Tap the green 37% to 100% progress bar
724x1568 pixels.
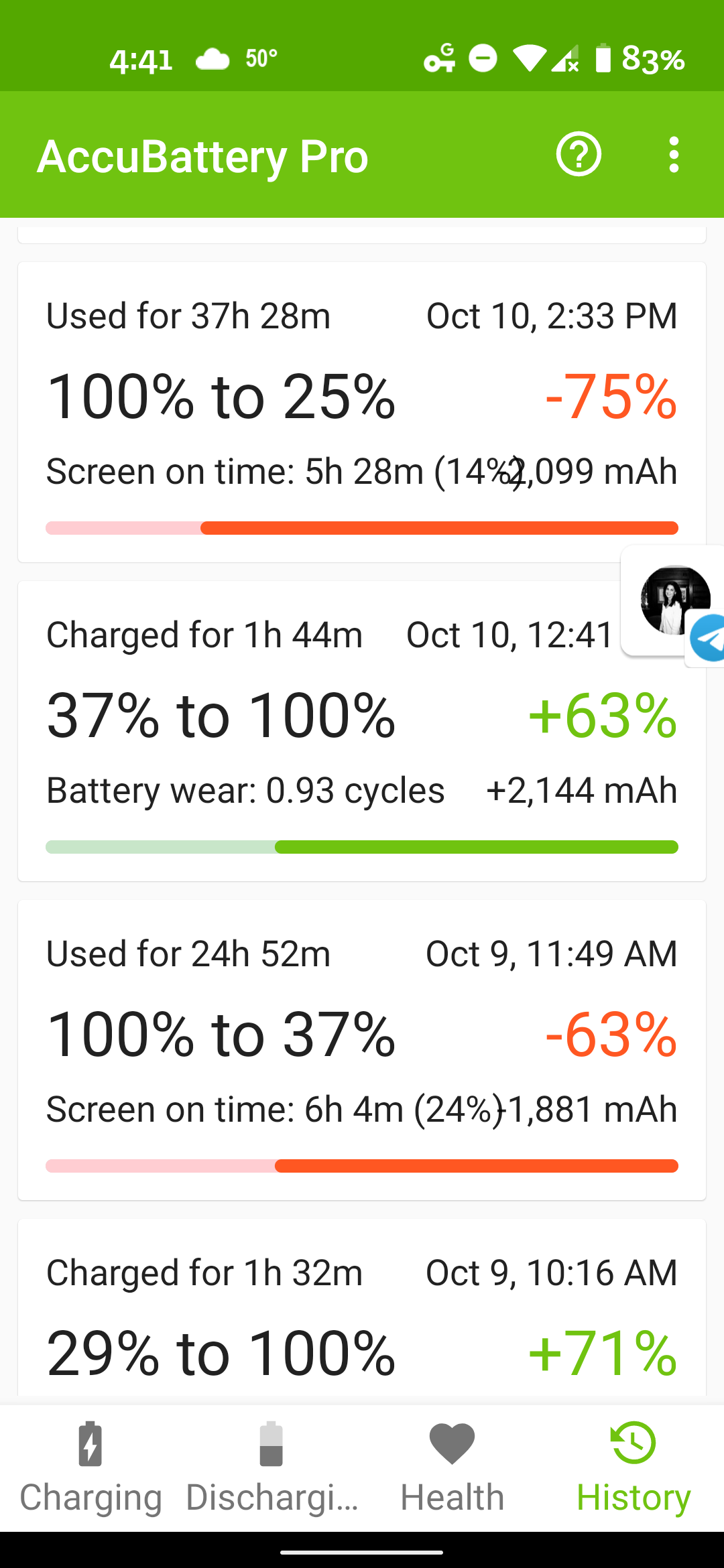point(362,847)
